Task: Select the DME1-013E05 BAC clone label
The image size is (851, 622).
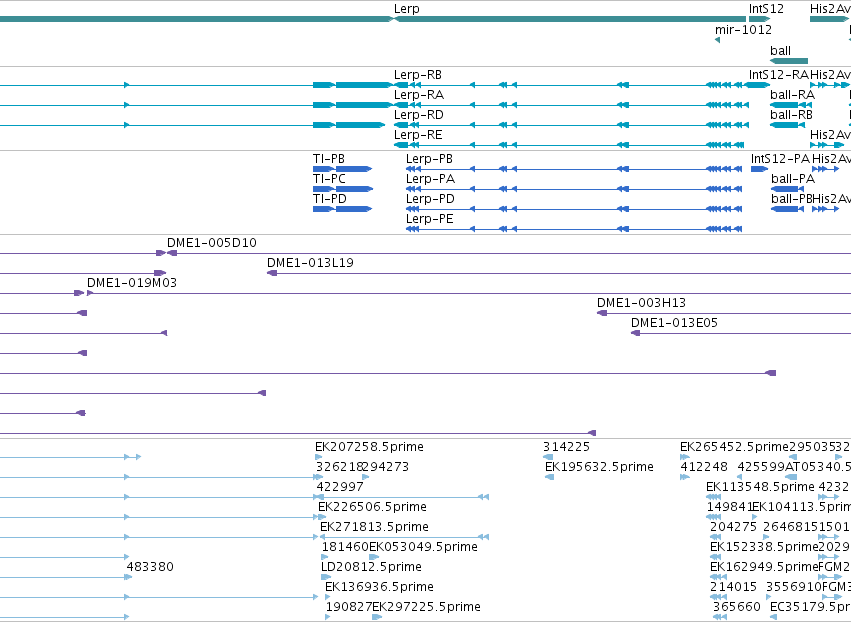Action: (x=675, y=323)
